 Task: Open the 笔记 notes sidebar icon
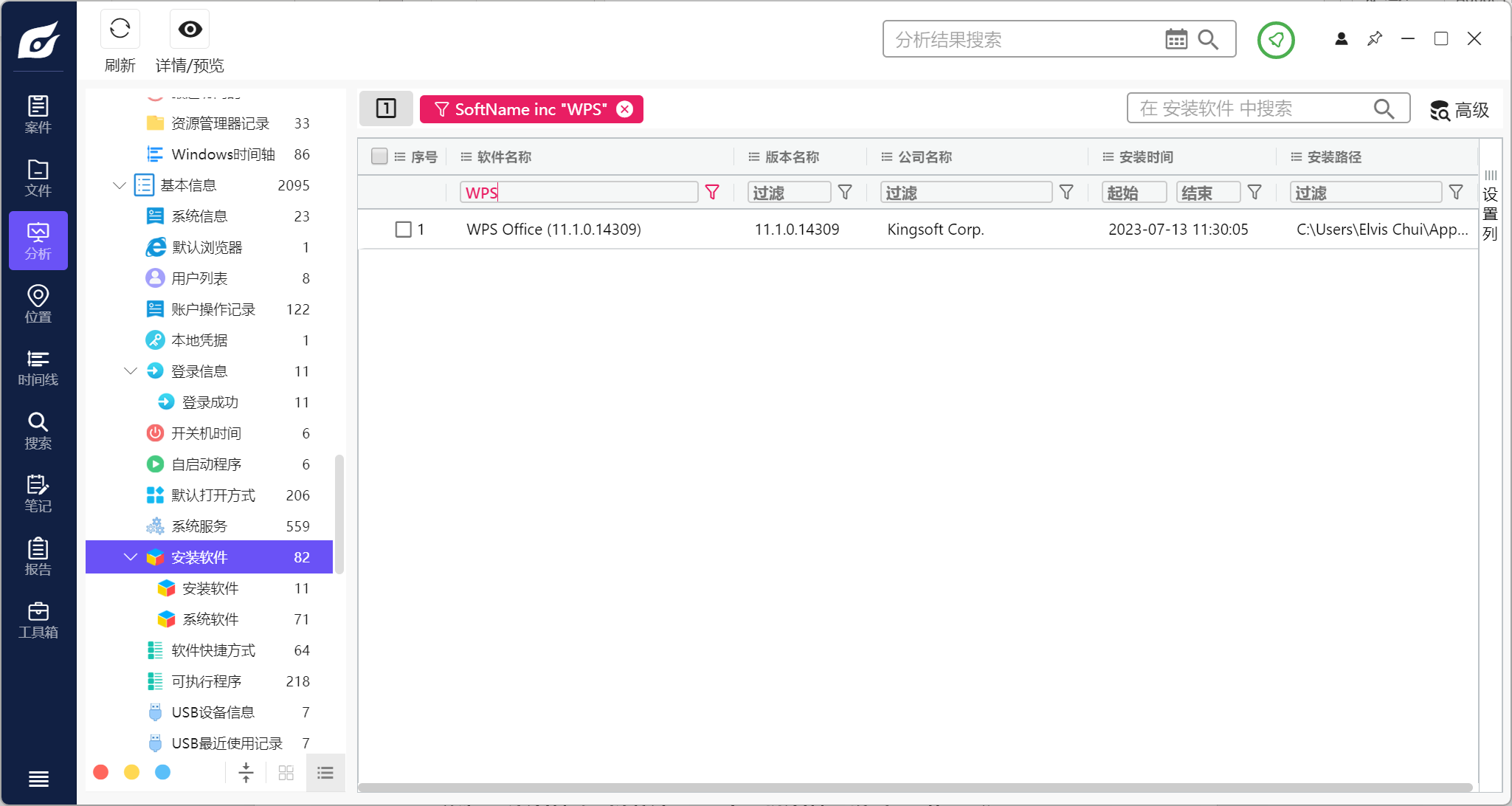pyautogui.click(x=38, y=494)
